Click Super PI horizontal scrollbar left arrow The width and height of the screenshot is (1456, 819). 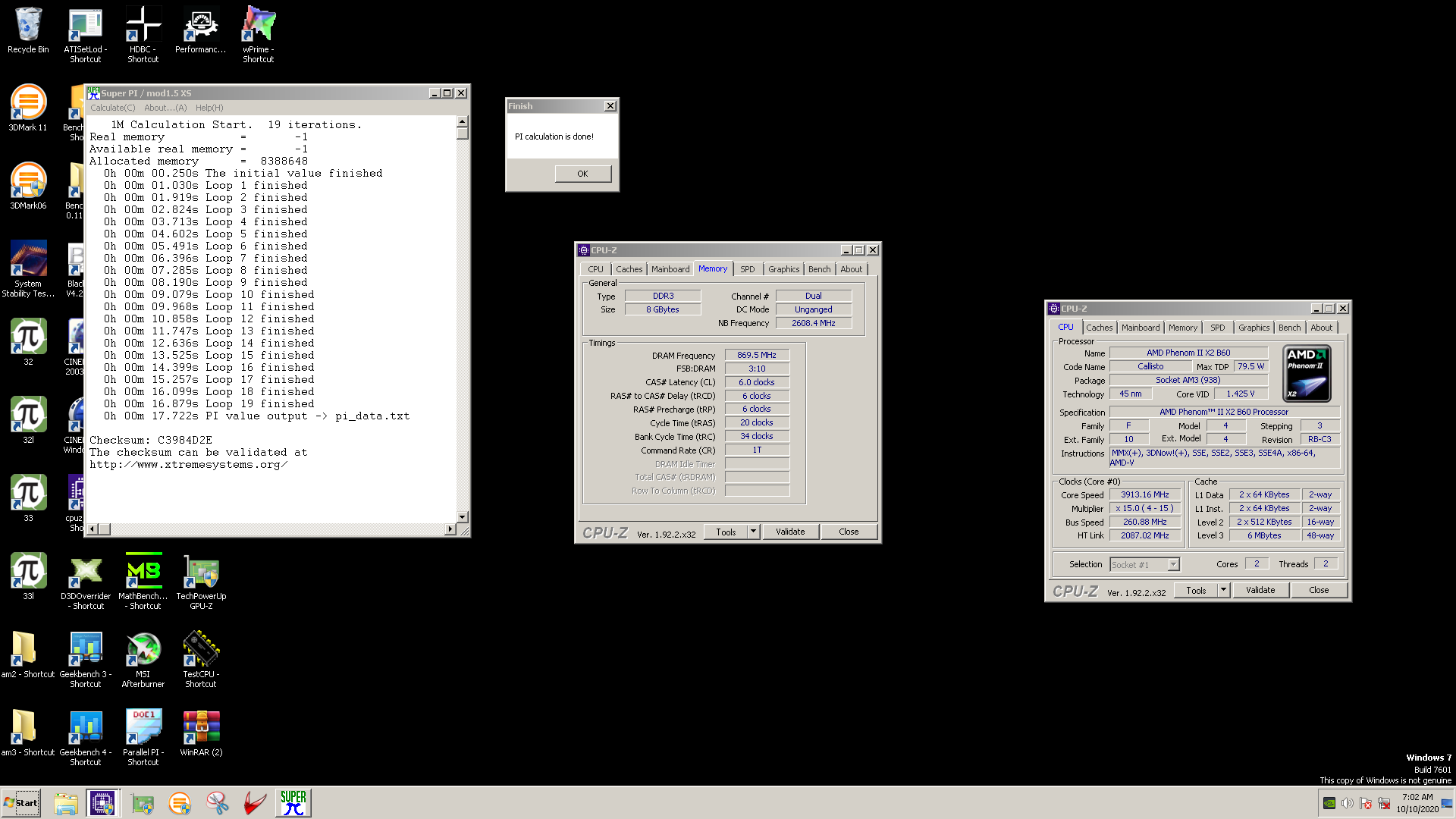[x=93, y=529]
